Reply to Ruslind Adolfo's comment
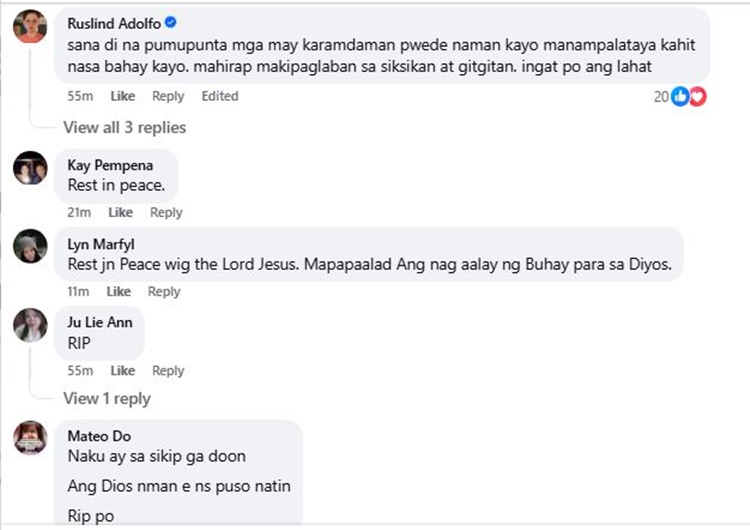 coord(168,96)
